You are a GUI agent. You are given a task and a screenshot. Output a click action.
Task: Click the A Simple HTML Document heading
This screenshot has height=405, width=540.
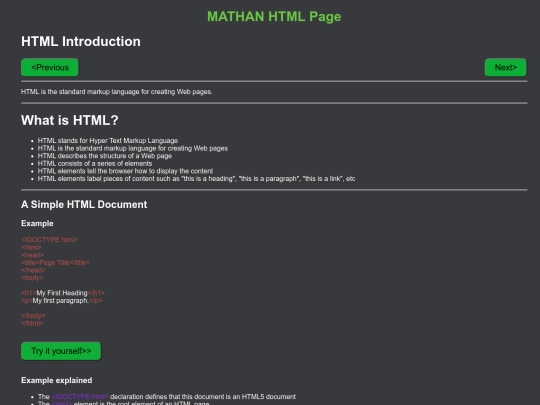[84, 204]
